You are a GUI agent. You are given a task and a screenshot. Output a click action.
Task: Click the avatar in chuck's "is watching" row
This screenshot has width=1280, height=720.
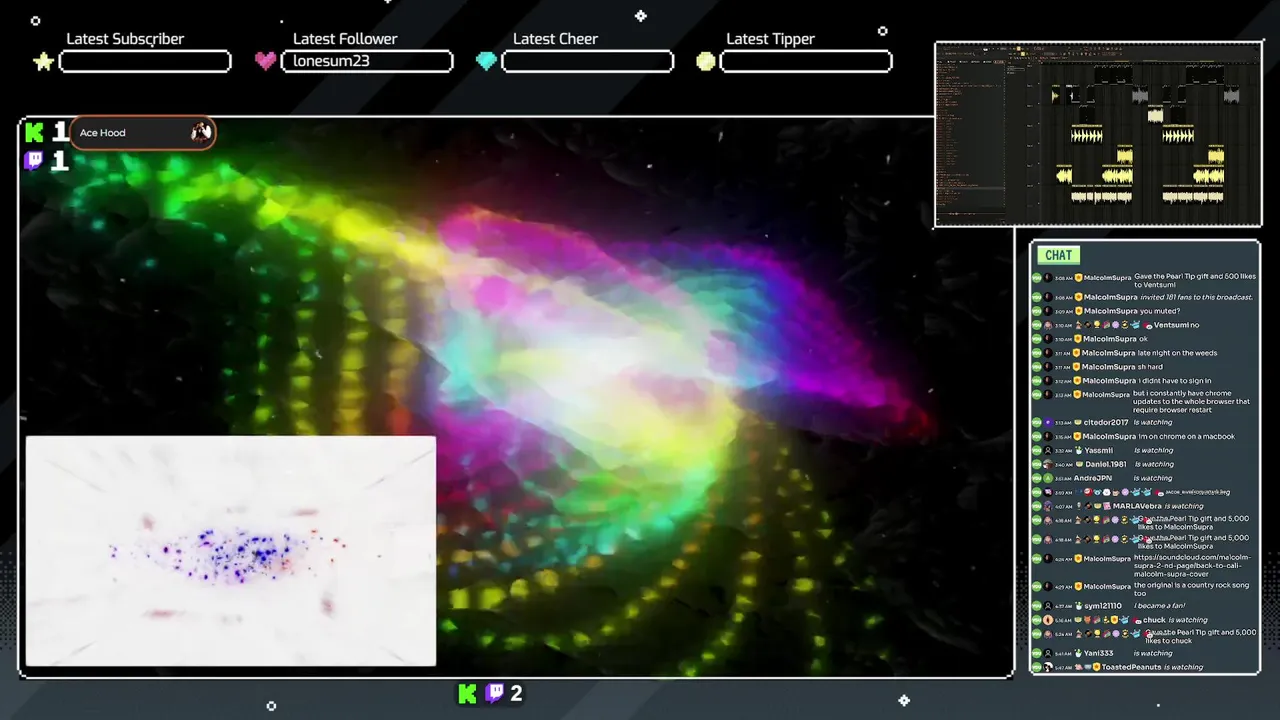click(1048, 620)
